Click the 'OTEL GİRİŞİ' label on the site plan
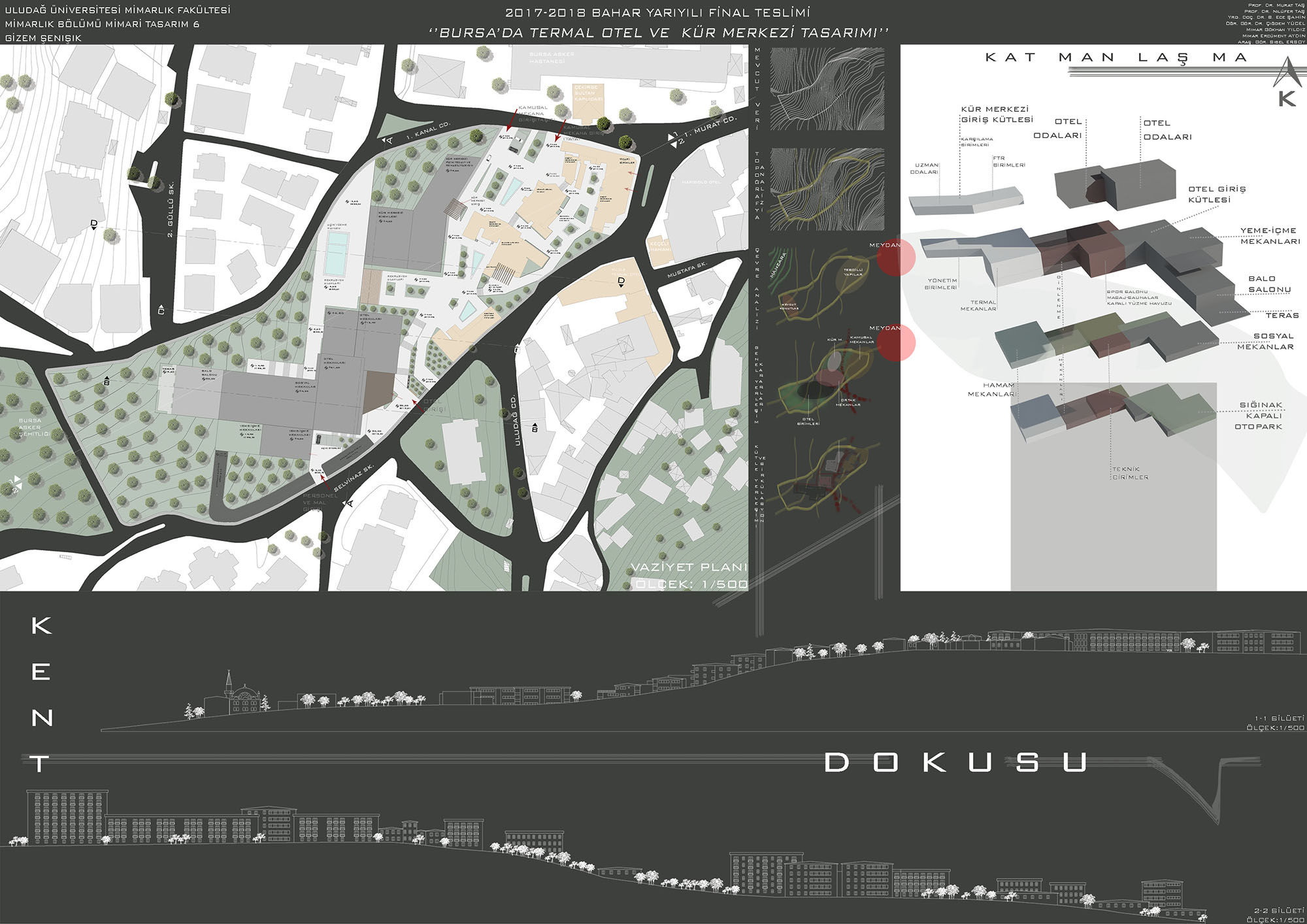This screenshot has height=924, width=1307. coord(435,405)
